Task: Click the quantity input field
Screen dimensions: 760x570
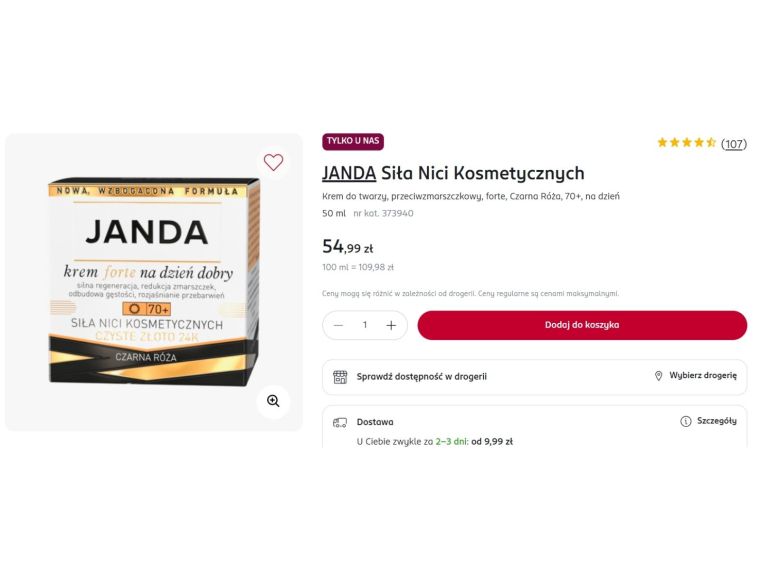Action: click(x=365, y=325)
